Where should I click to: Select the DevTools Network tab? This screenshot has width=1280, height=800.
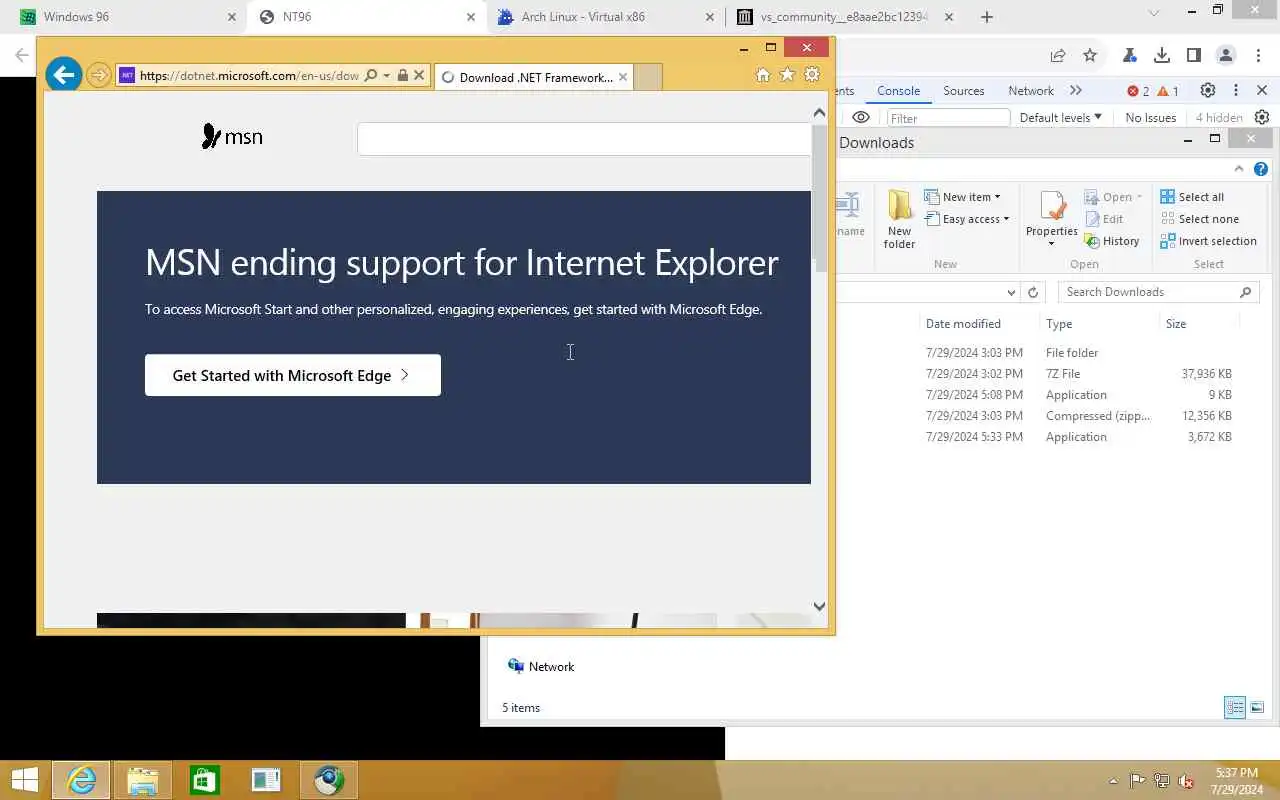pyautogui.click(x=1031, y=91)
